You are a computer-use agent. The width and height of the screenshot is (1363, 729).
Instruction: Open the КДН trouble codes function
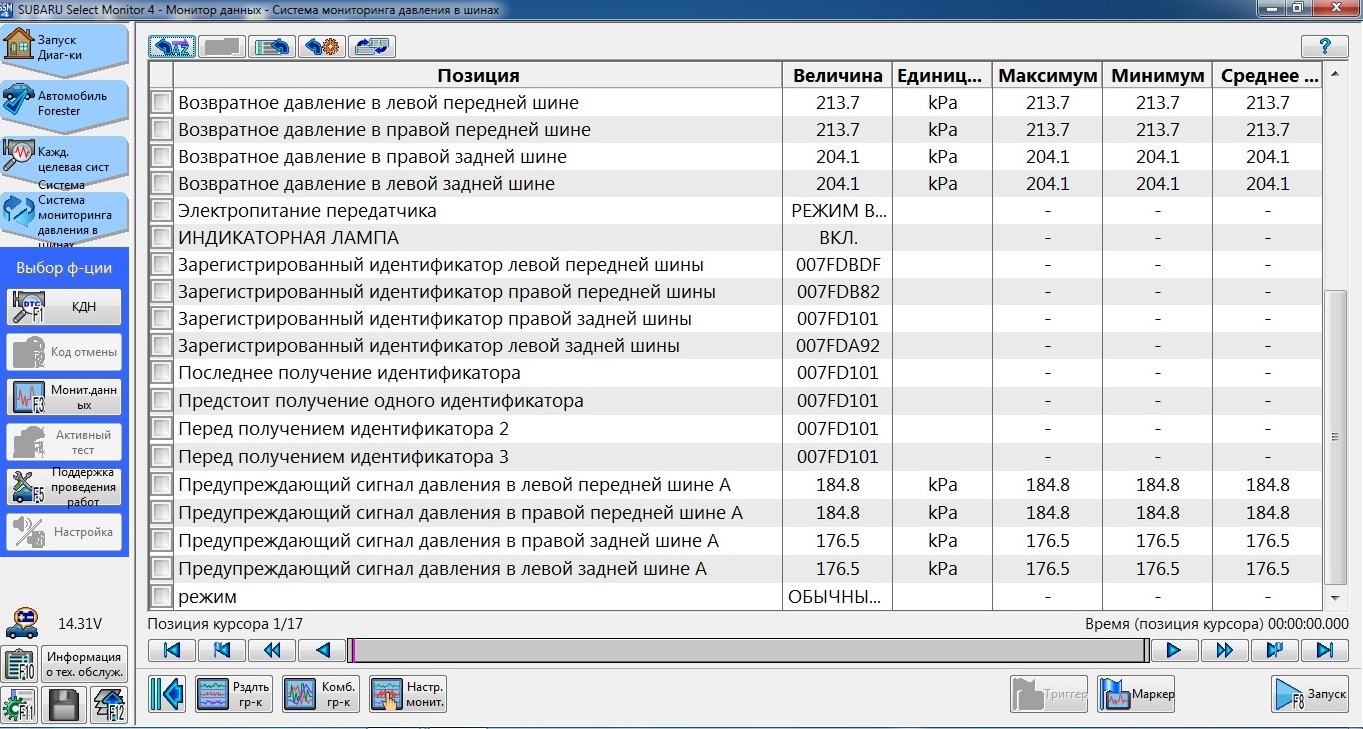point(65,307)
